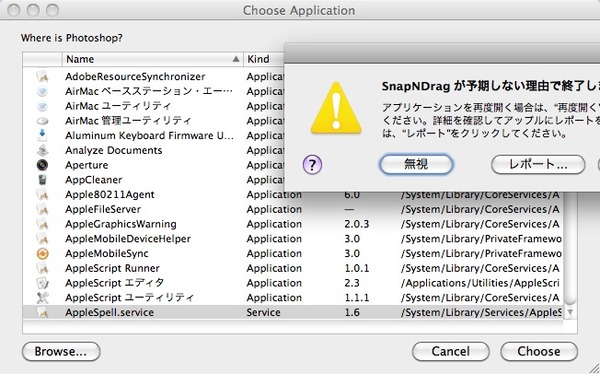Click the AppleGraphicsWarning icon
Image resolution: width=600 pixels, height=374 pixels.
coord(42,224)
